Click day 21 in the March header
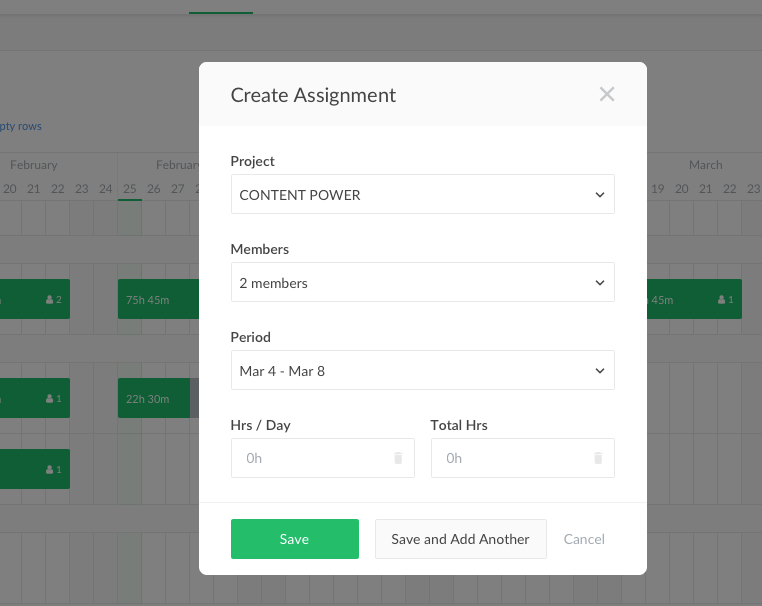The height and width of the screenshot is (606, 762). click(x=705, y=189)
